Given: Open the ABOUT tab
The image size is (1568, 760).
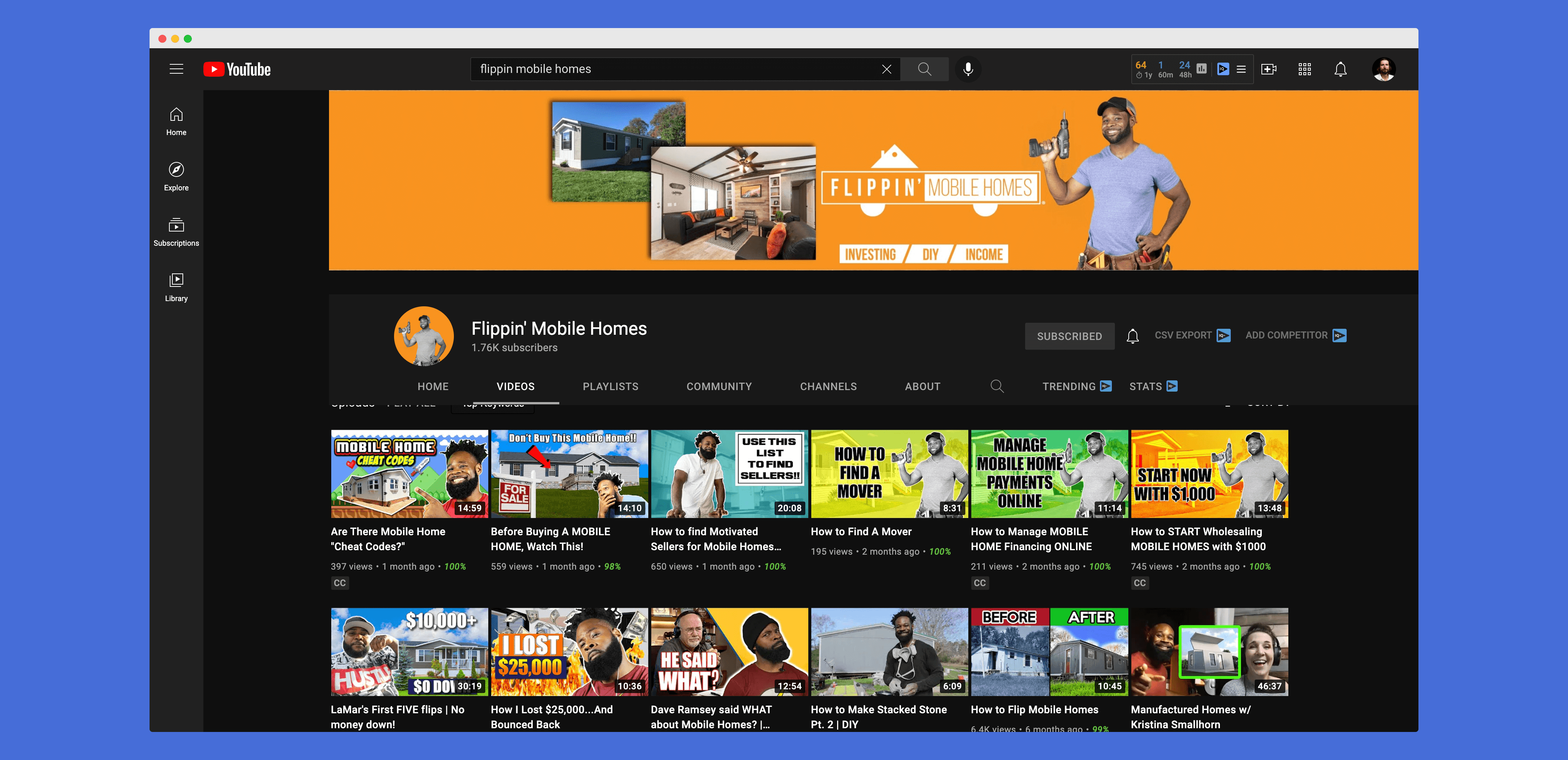Looking at the screenshot, I should coord(922,387).
